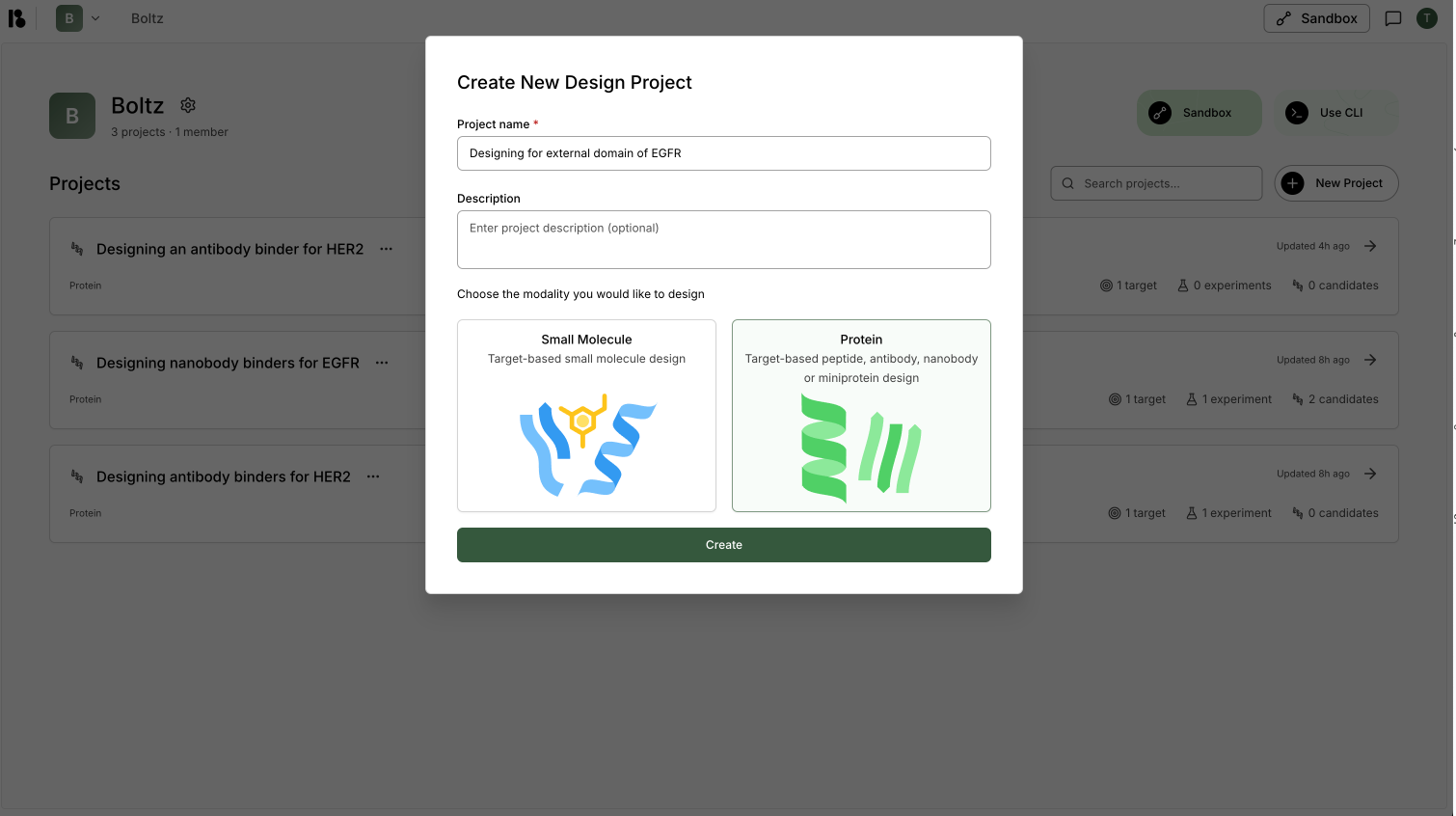
Task: Click the magnifier icon in project search
Action: [x=1067, y=182]
